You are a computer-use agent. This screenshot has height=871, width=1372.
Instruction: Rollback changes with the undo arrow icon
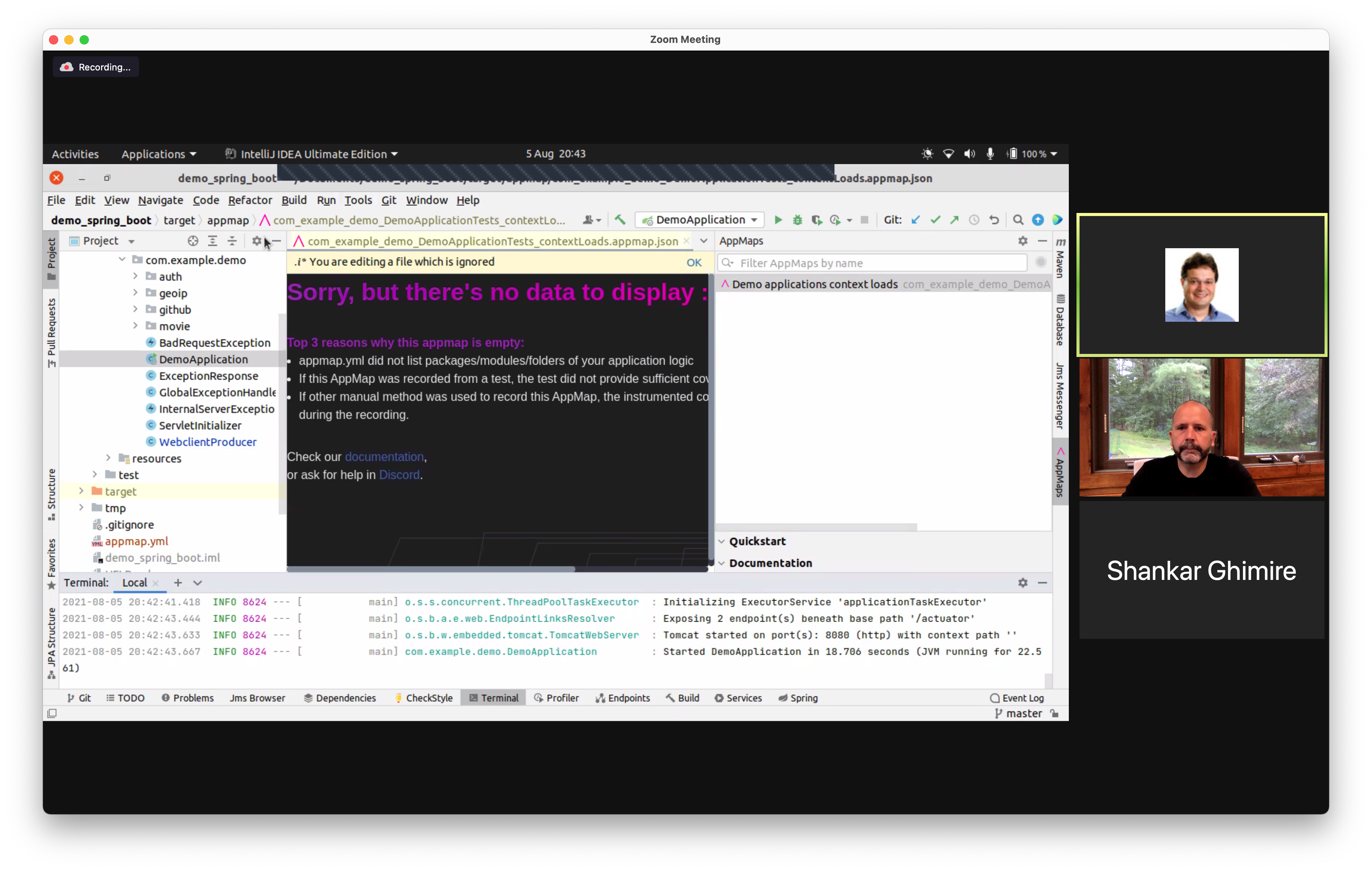coord(994,220)
